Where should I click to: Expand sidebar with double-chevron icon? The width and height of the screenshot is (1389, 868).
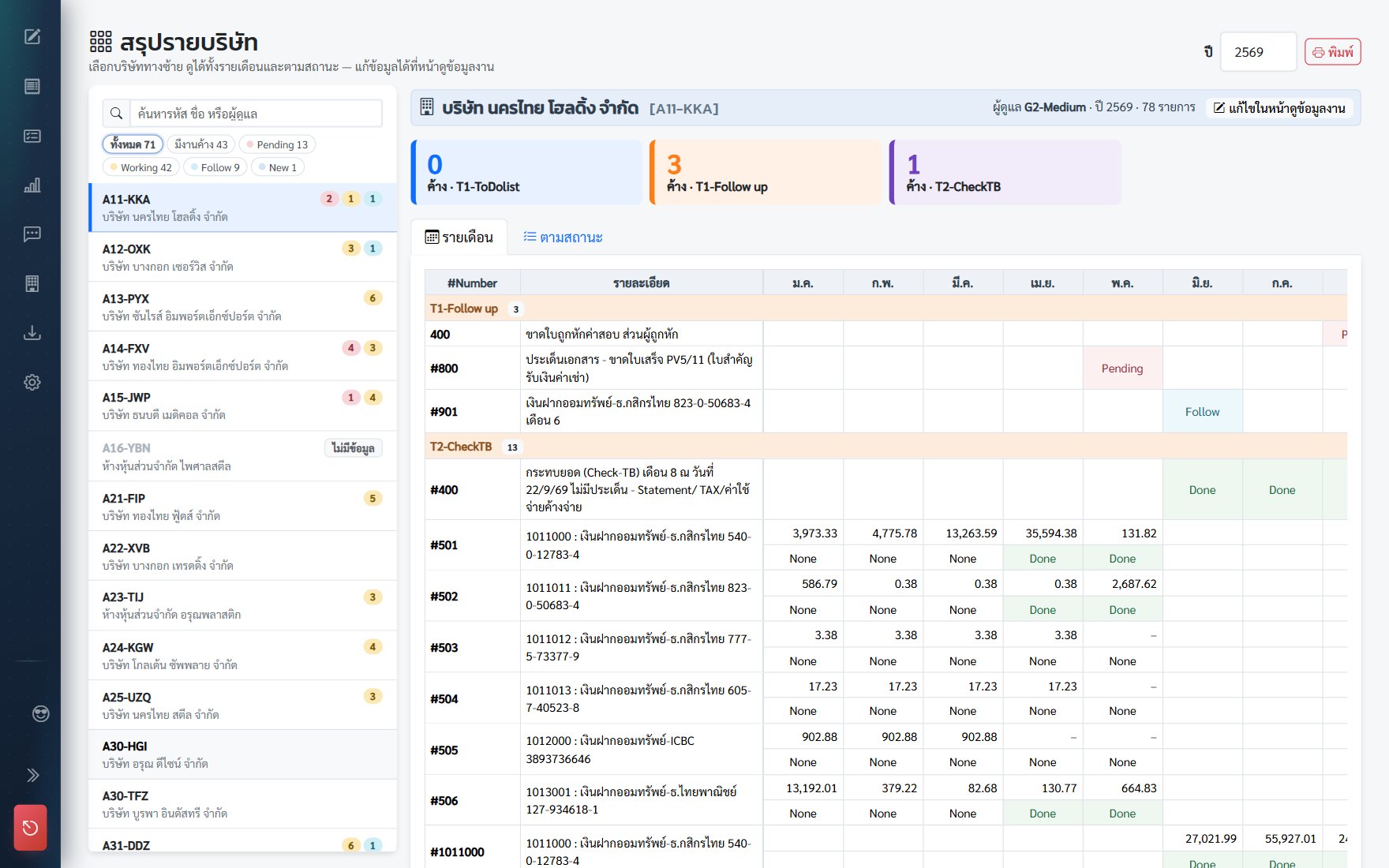[x=32, y=775]
